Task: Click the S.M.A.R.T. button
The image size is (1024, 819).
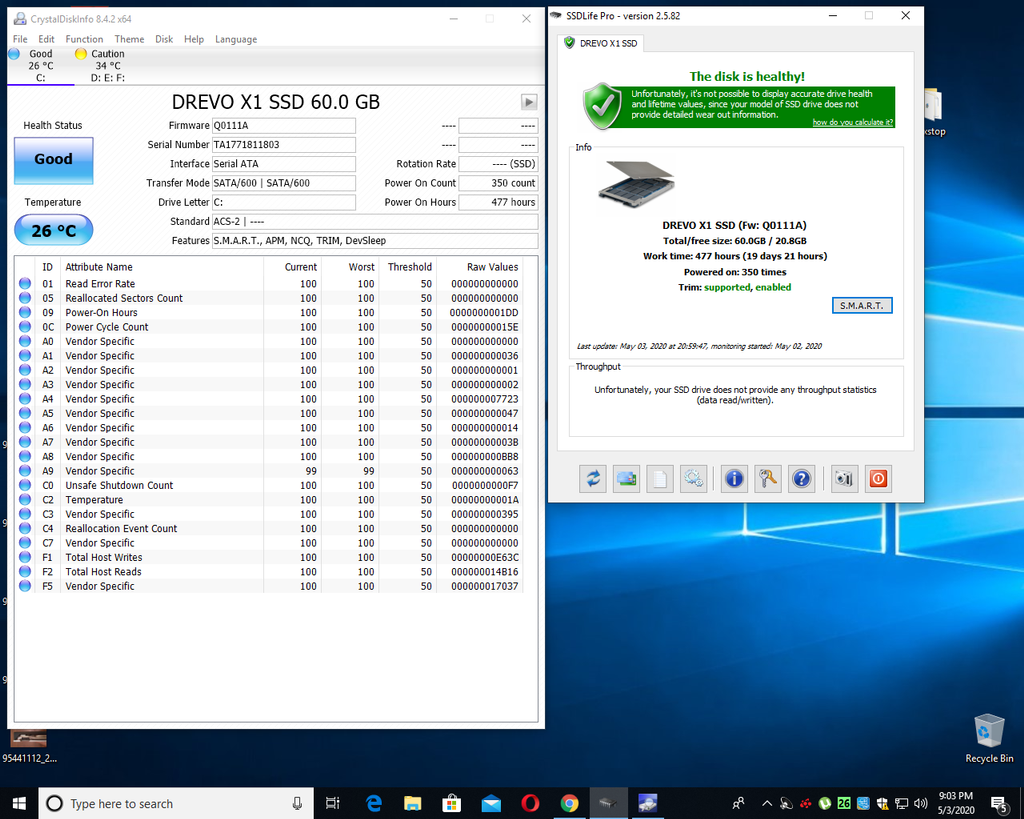Action: 861,305
